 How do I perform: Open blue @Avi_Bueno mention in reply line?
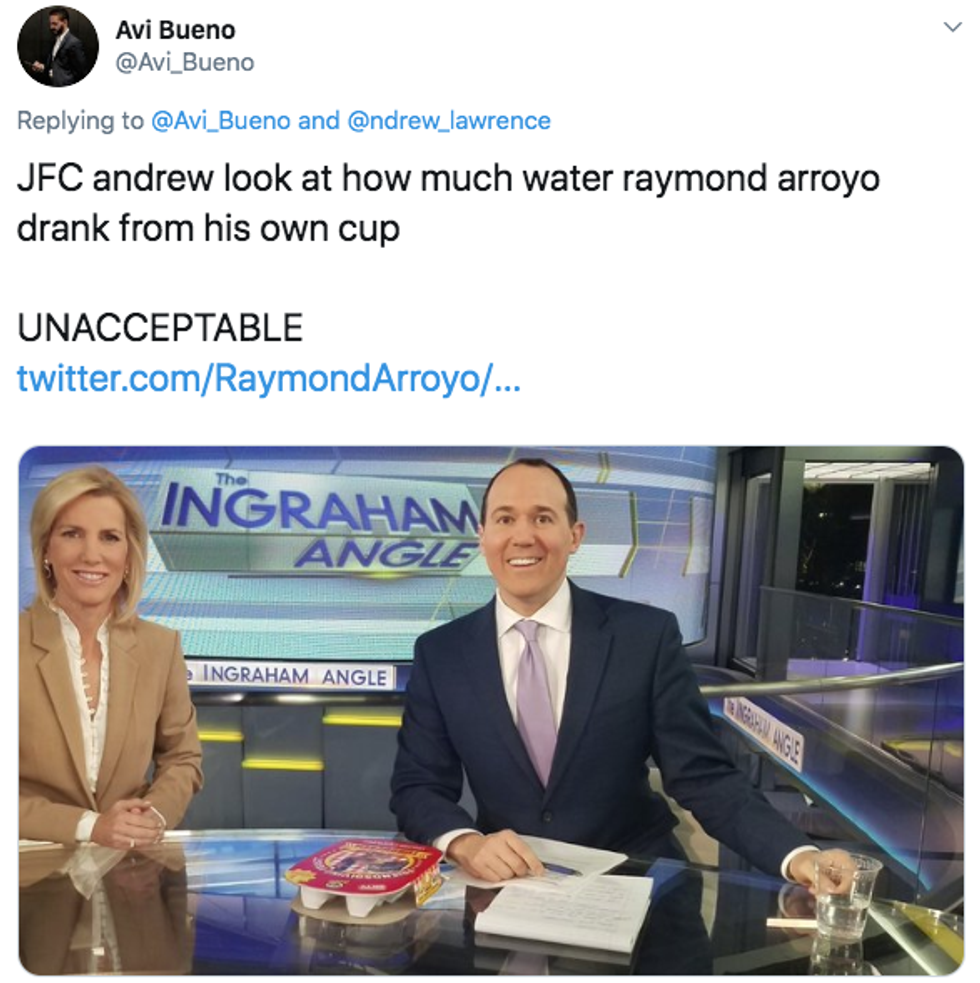tap(221, 120)
